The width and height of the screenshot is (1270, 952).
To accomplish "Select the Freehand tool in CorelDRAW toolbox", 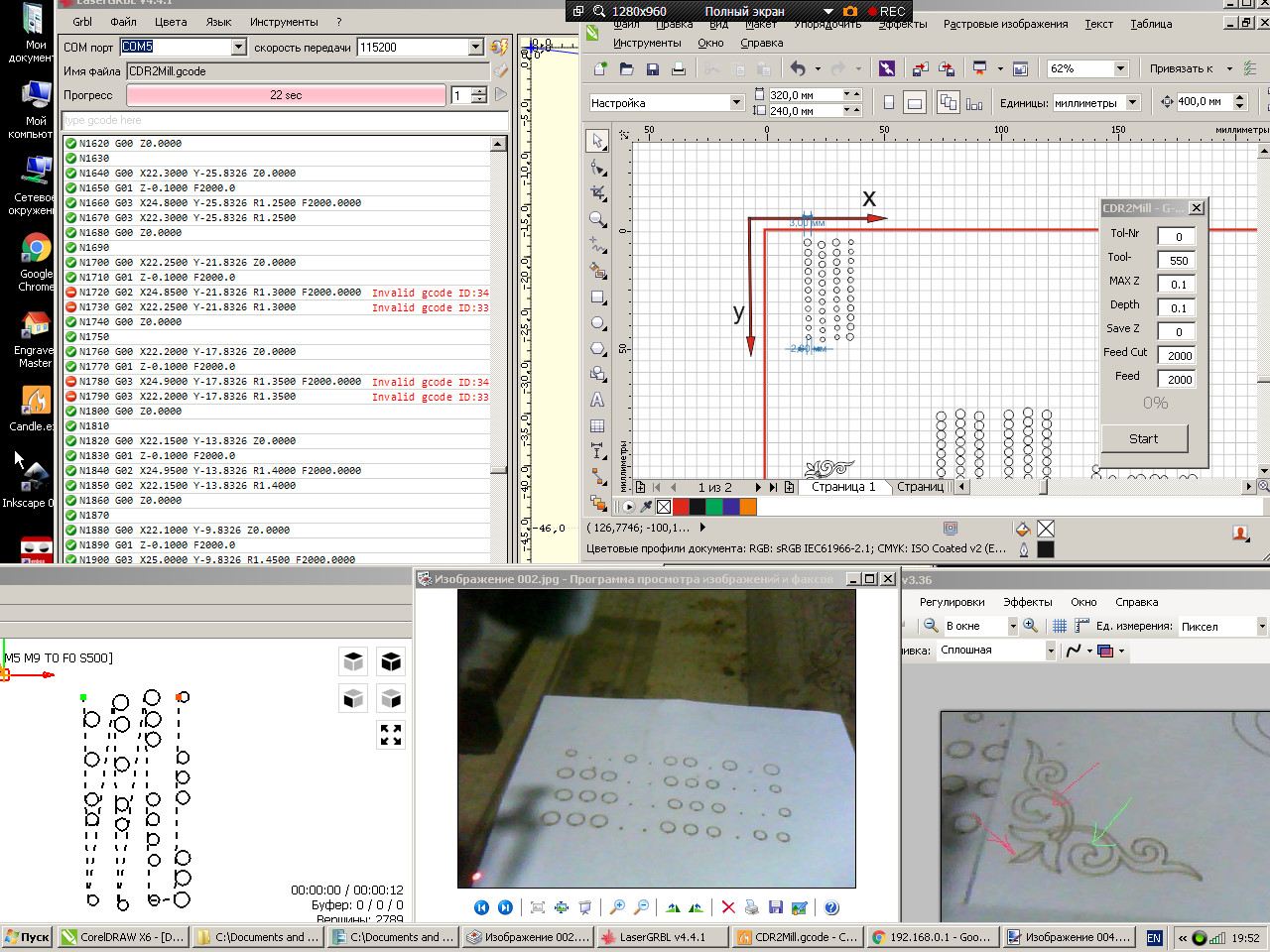I will [597, 244].
